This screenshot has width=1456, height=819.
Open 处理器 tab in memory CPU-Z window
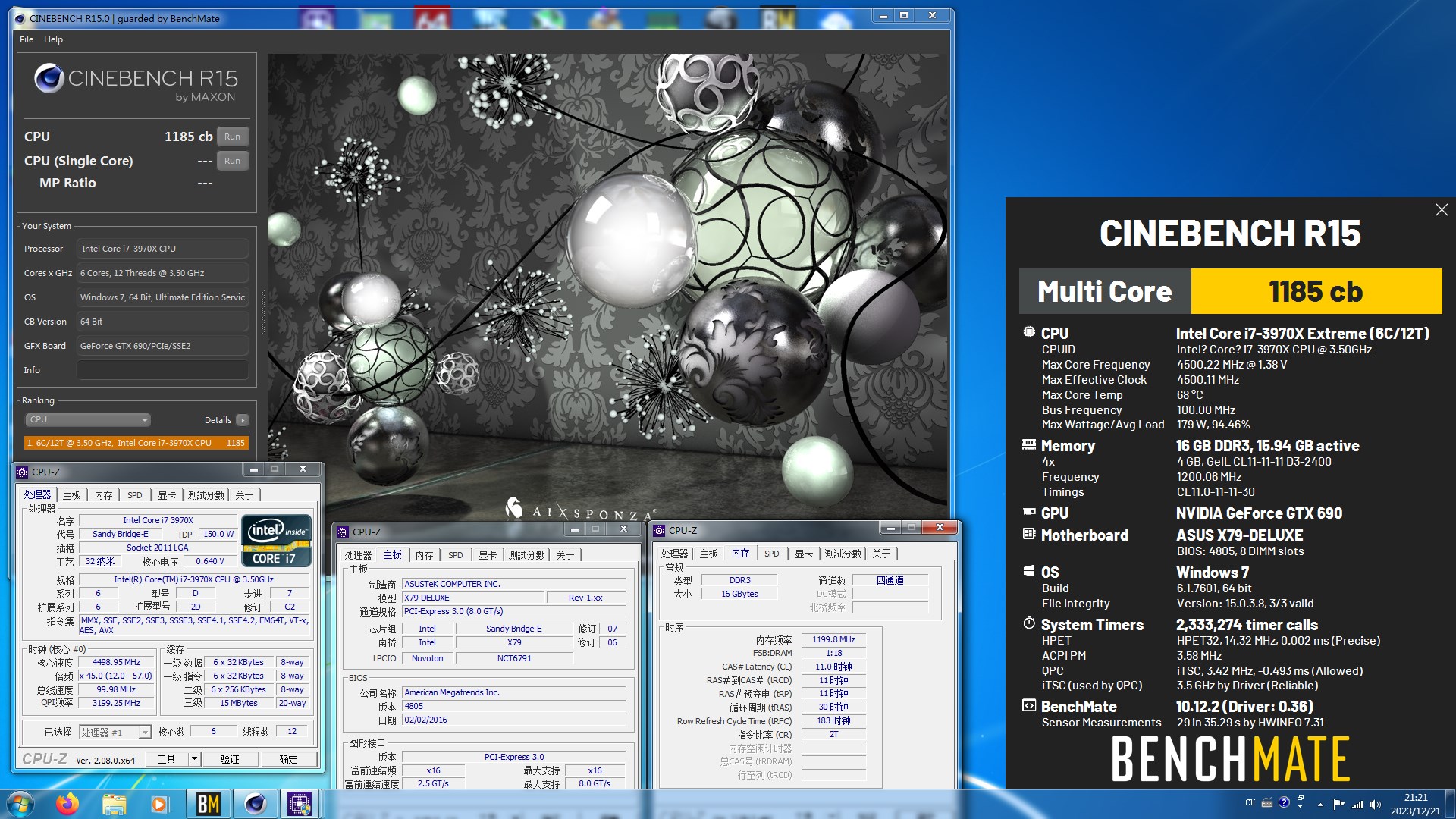674,554
